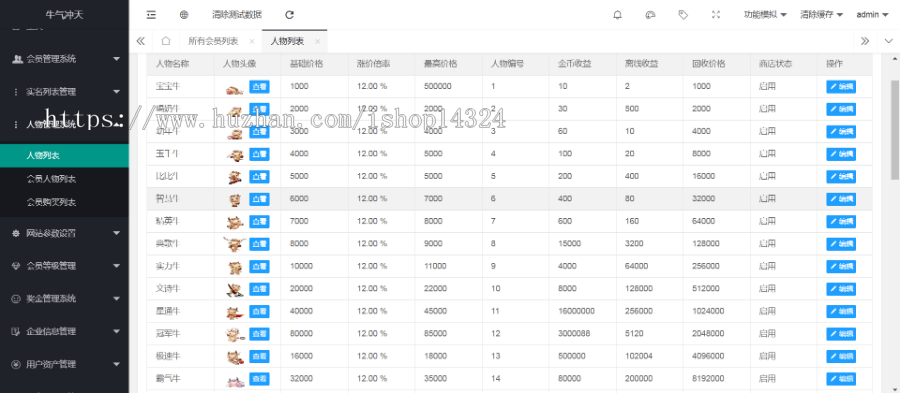Close the 人物列表 tab

(317, 41)
